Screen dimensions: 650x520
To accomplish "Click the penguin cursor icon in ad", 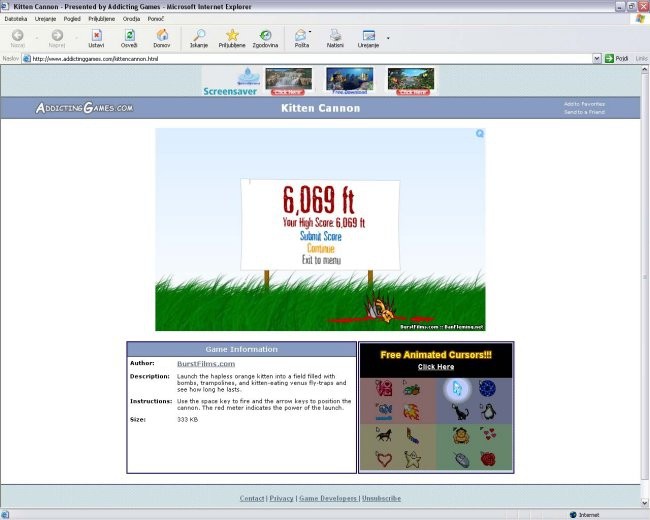I will tap(488, 411).
